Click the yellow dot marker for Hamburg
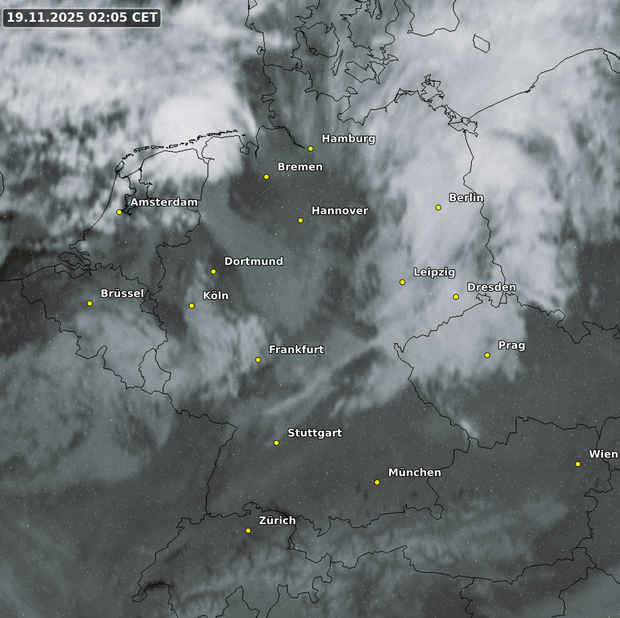The width and height of the screenshot is (620, 618). click(311, 149)
